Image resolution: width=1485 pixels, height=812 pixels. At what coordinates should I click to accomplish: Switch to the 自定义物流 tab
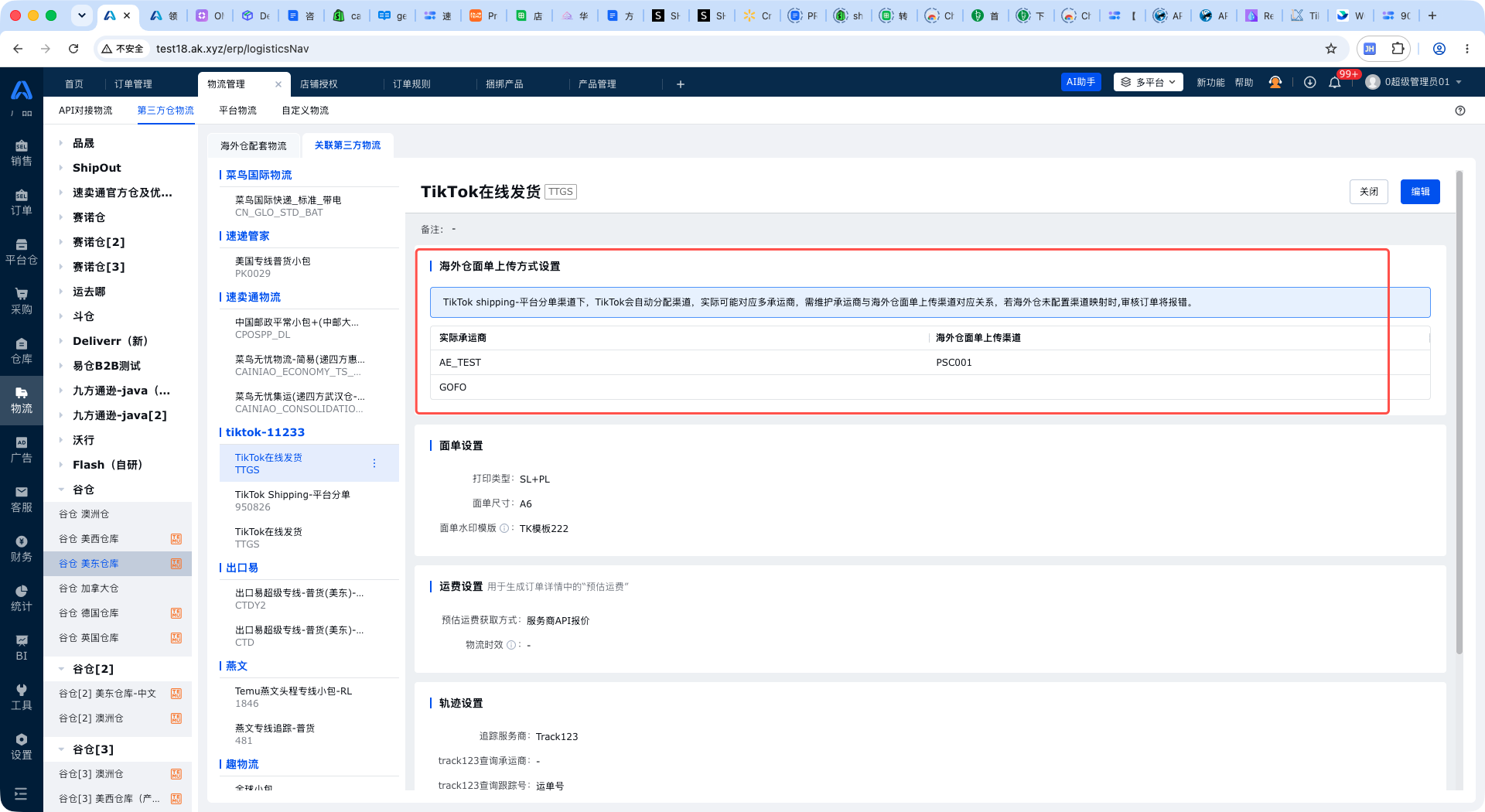click(306, 111)
